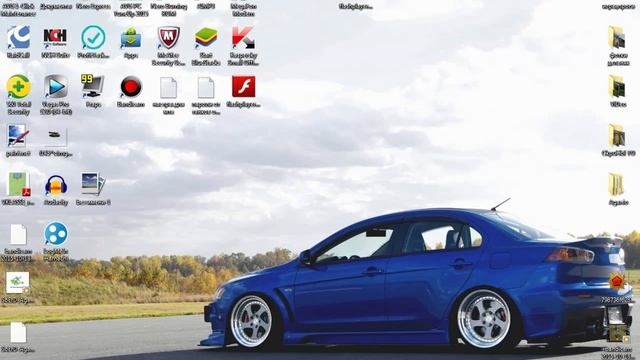Open the PDF file with green map

tap(19, 184)
